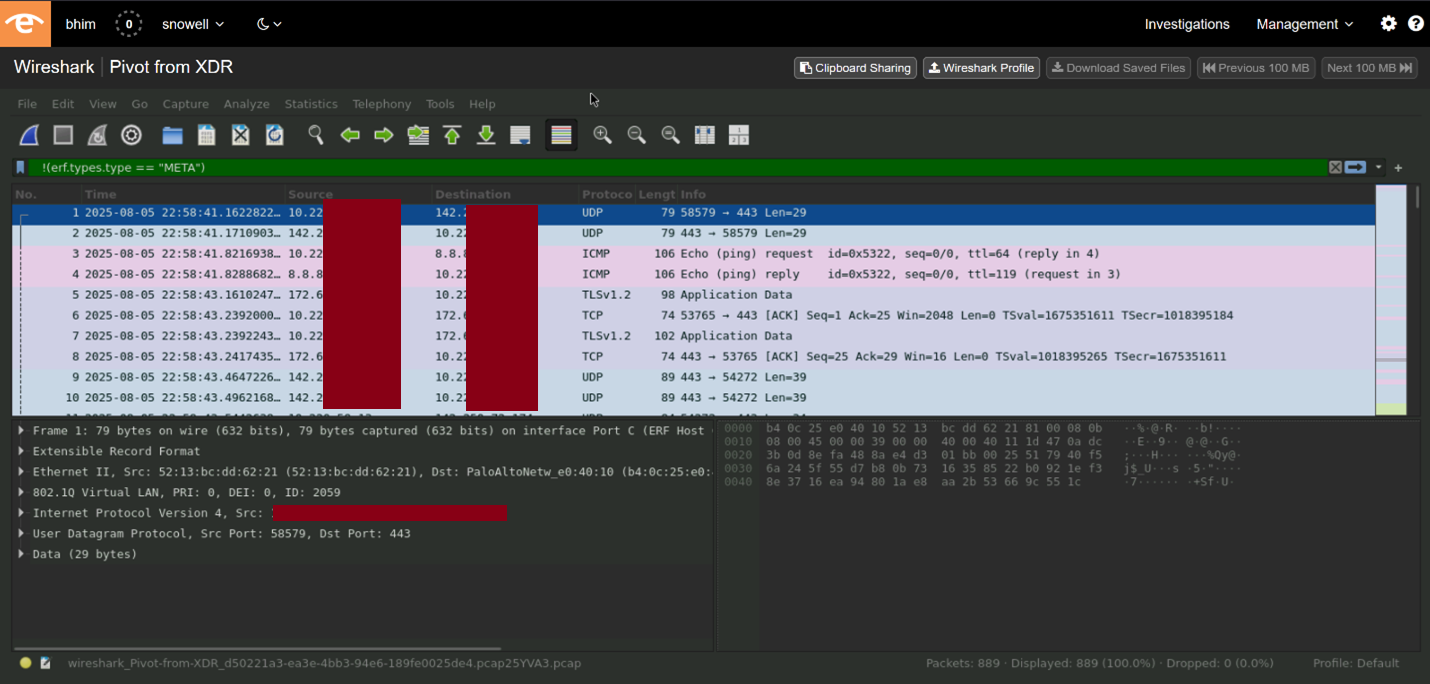Image resolution: width=1430 pixels, height=684 pixels.
Task: Expand the Ethernet II packet detail row
Action: pos(22,471)
